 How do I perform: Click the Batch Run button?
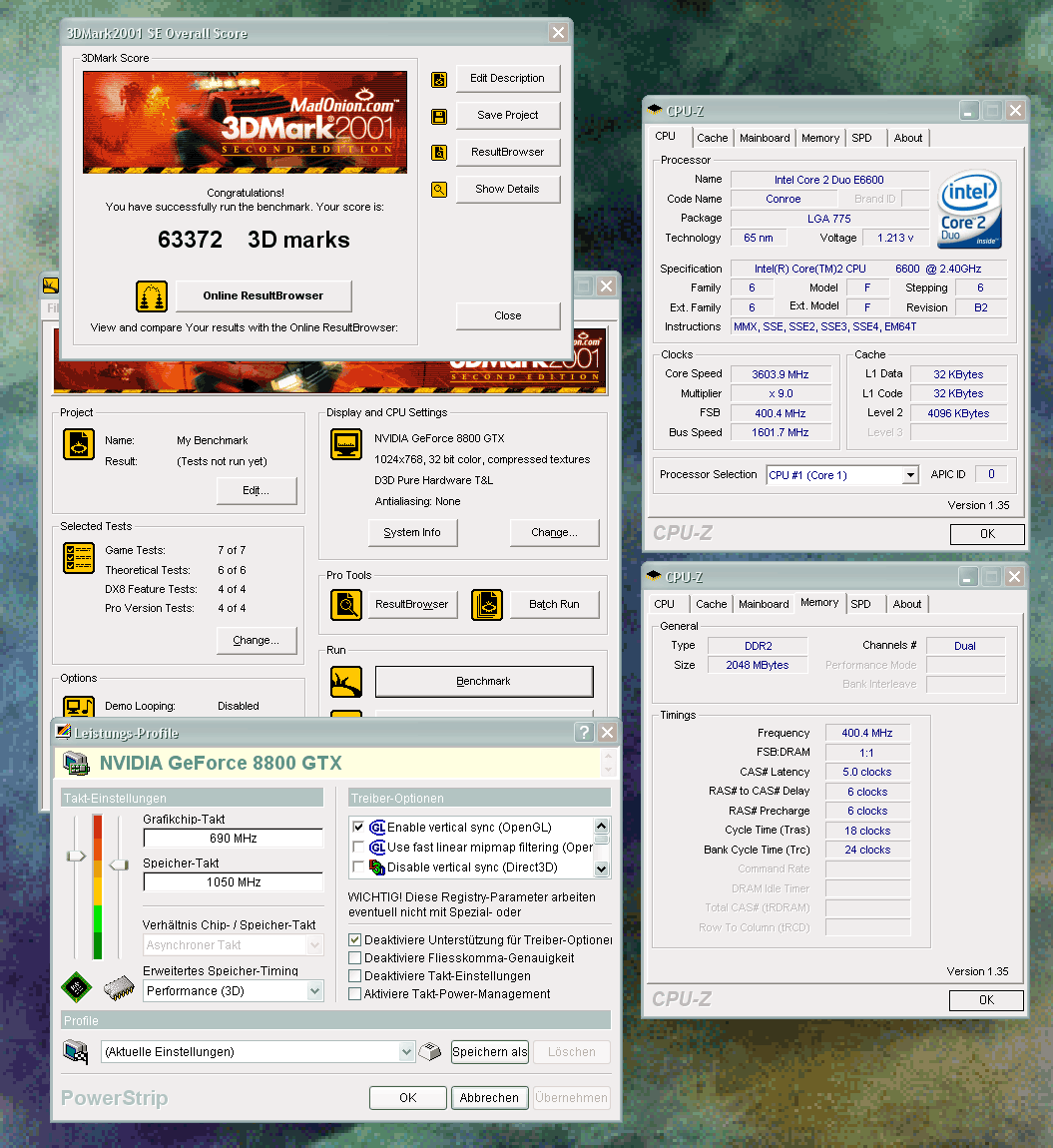pos(554,605)
